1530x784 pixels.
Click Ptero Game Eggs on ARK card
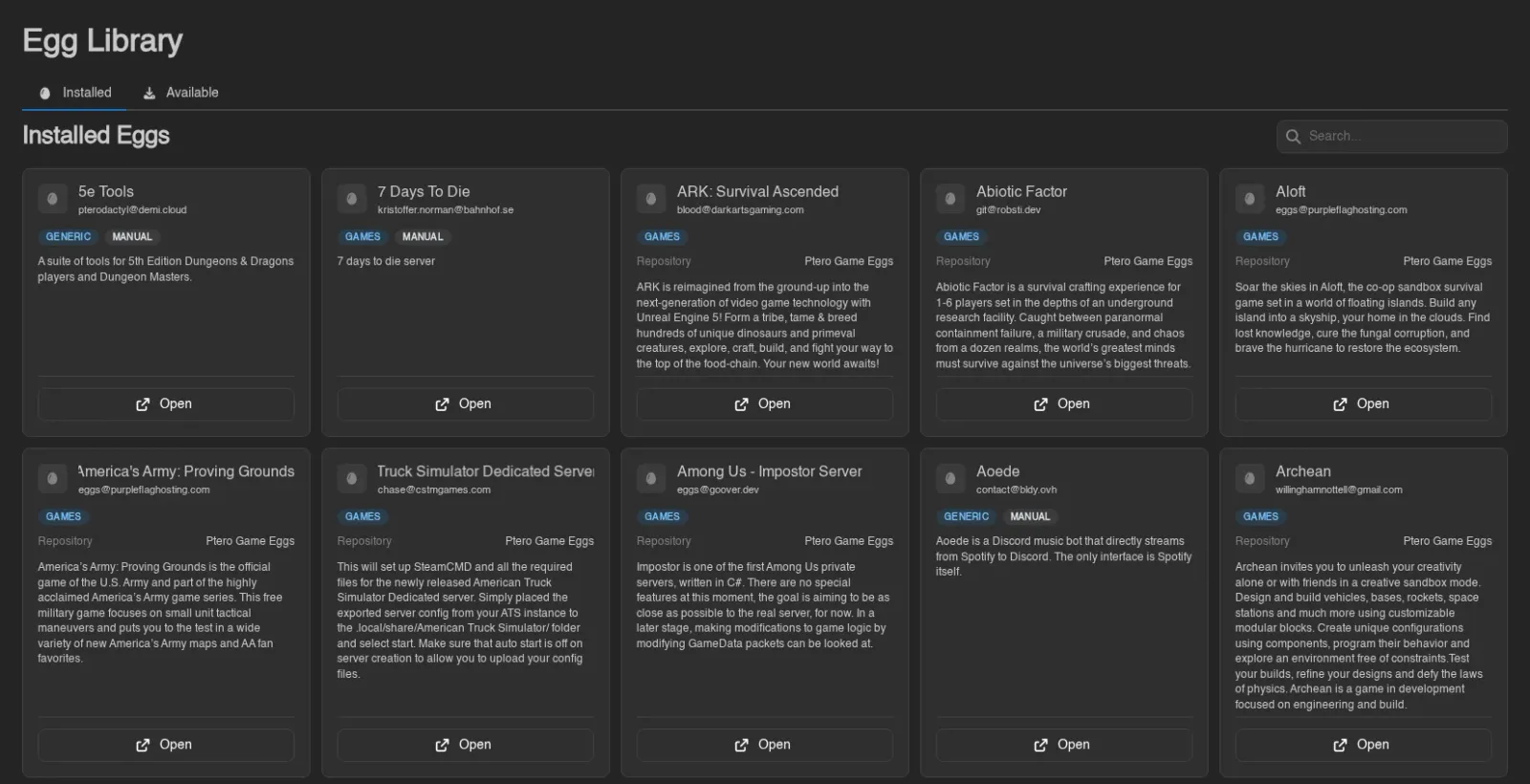[x=848, y=261]
